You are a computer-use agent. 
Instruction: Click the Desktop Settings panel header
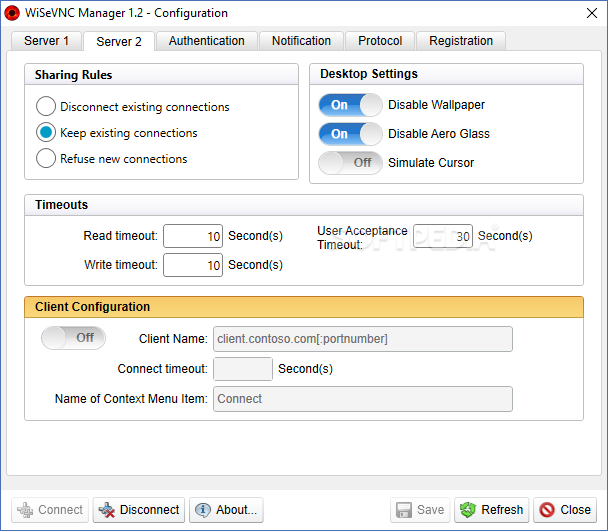(x=446, y=74)
